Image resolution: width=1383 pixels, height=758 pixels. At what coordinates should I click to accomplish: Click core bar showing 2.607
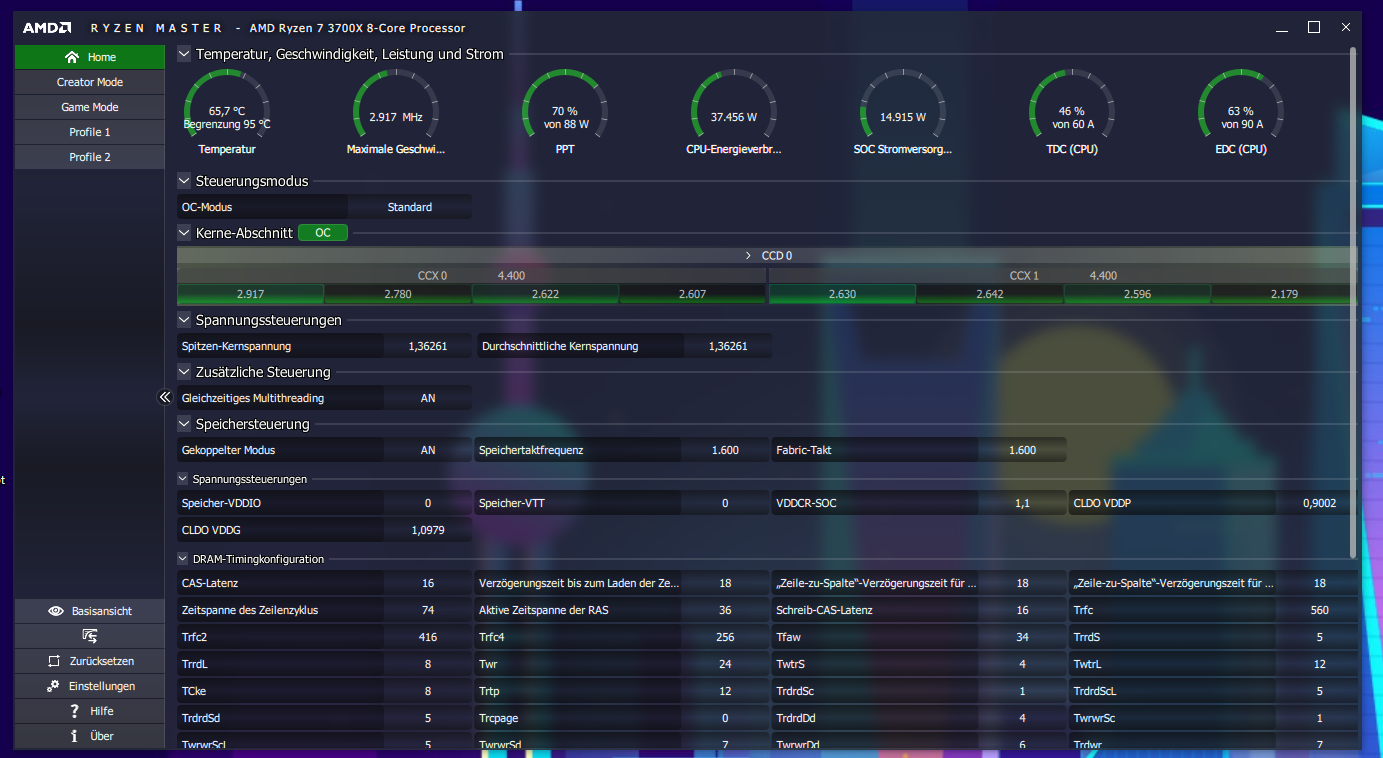pyautogui.click(x=692, y=294)
